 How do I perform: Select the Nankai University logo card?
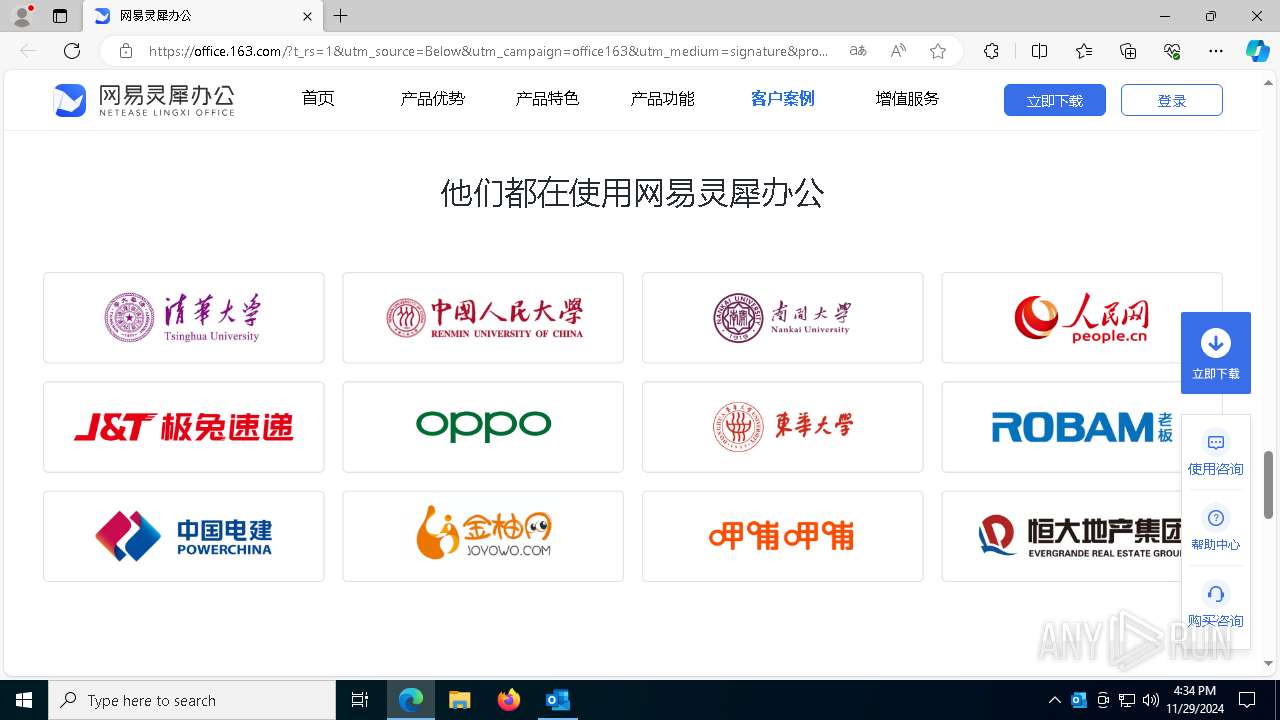click(783, 317)
